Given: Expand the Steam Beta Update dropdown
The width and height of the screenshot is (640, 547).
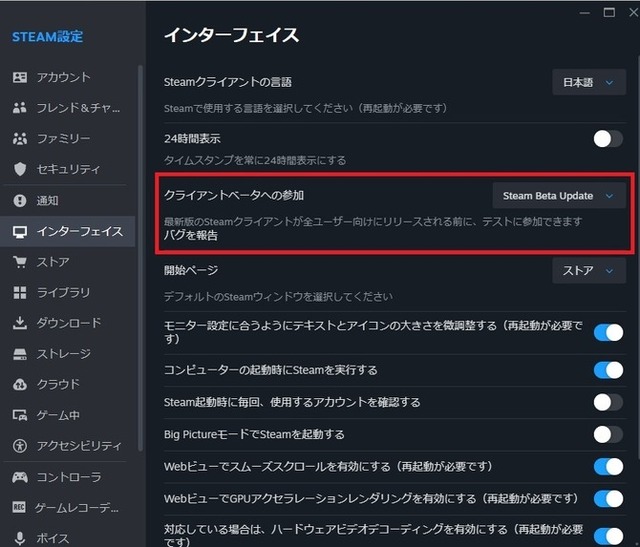Looking at the screenshot, I should [x=559, y=195].
